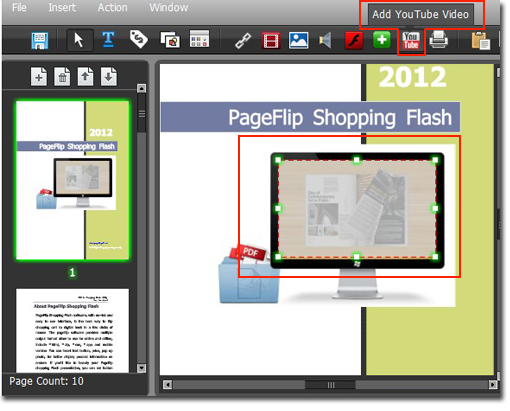The height and width of the screenshot is (411, 510).
Task: Add a link with chain icon
Action: pos(243,41)
